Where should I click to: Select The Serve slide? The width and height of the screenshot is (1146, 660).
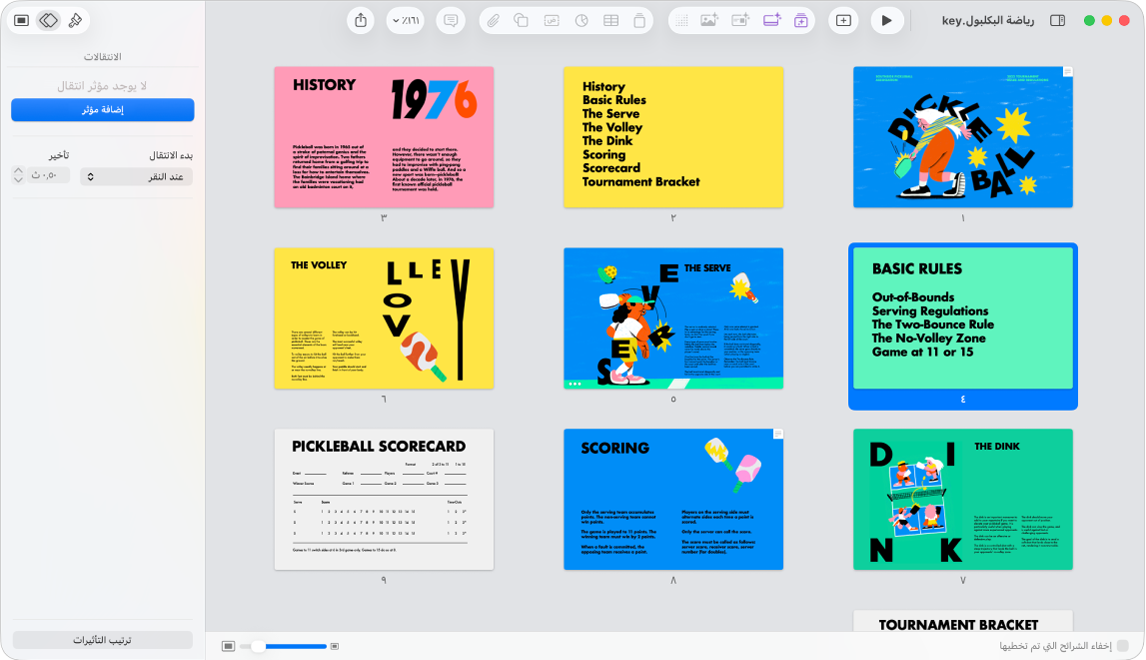coord(673,318)
